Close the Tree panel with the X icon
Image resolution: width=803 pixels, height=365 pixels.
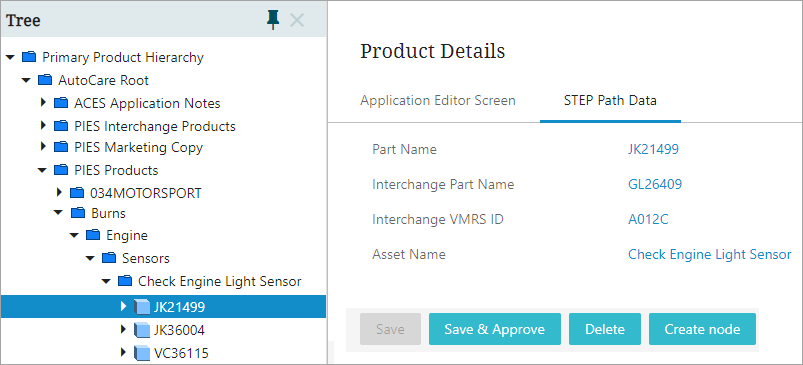point(297,20)
